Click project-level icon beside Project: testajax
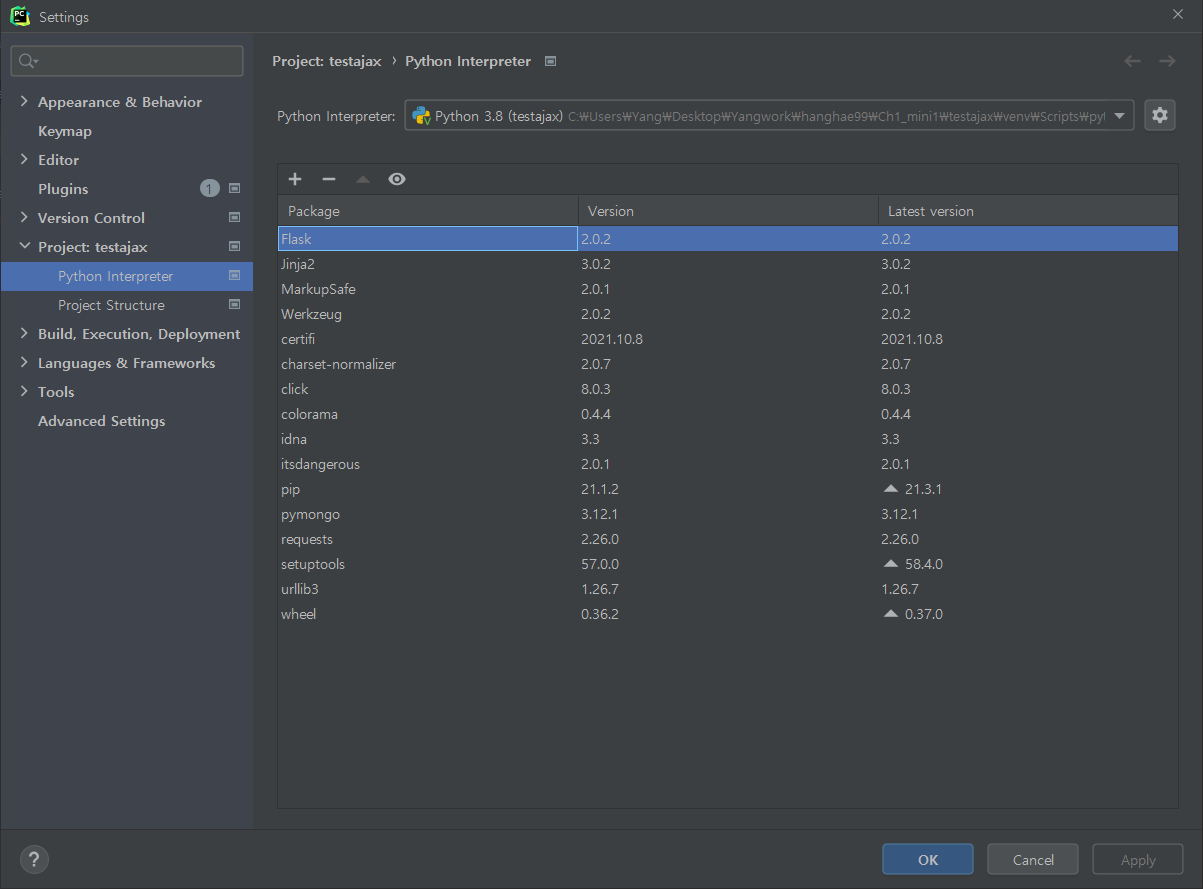1203x889 pixels. 235,246
